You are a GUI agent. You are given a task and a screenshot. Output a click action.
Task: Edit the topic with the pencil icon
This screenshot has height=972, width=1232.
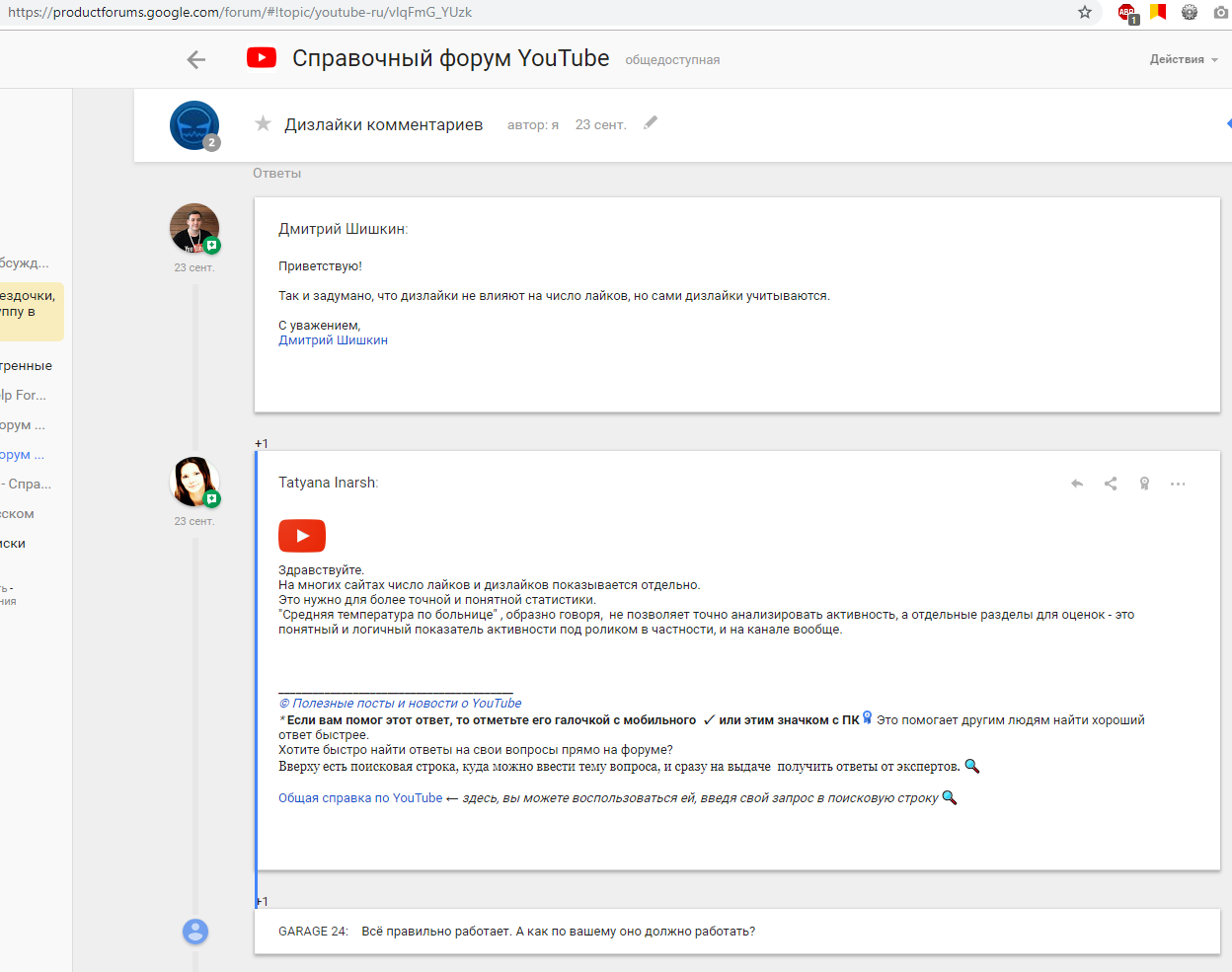651,122
